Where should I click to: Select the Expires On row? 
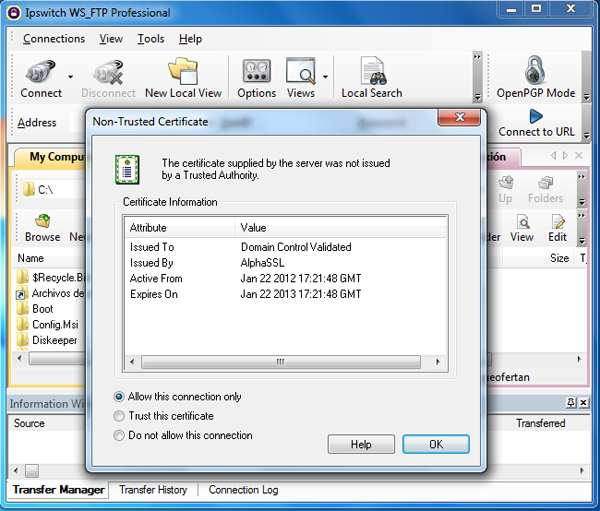pyautogui.click(x=285, y=294)
